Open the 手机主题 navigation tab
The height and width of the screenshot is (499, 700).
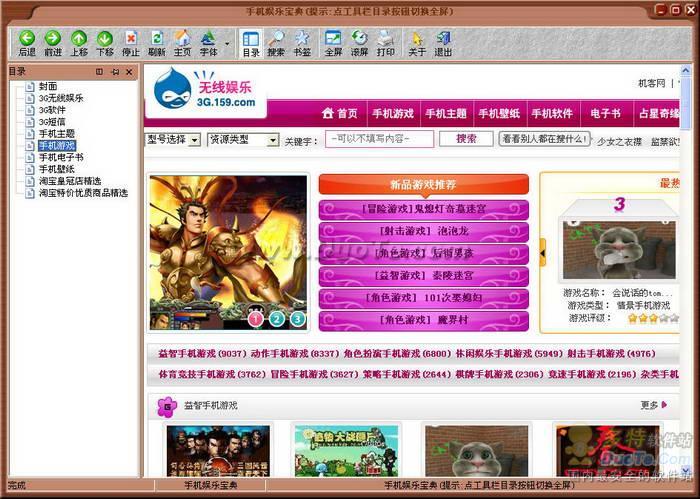coord(446,113)
